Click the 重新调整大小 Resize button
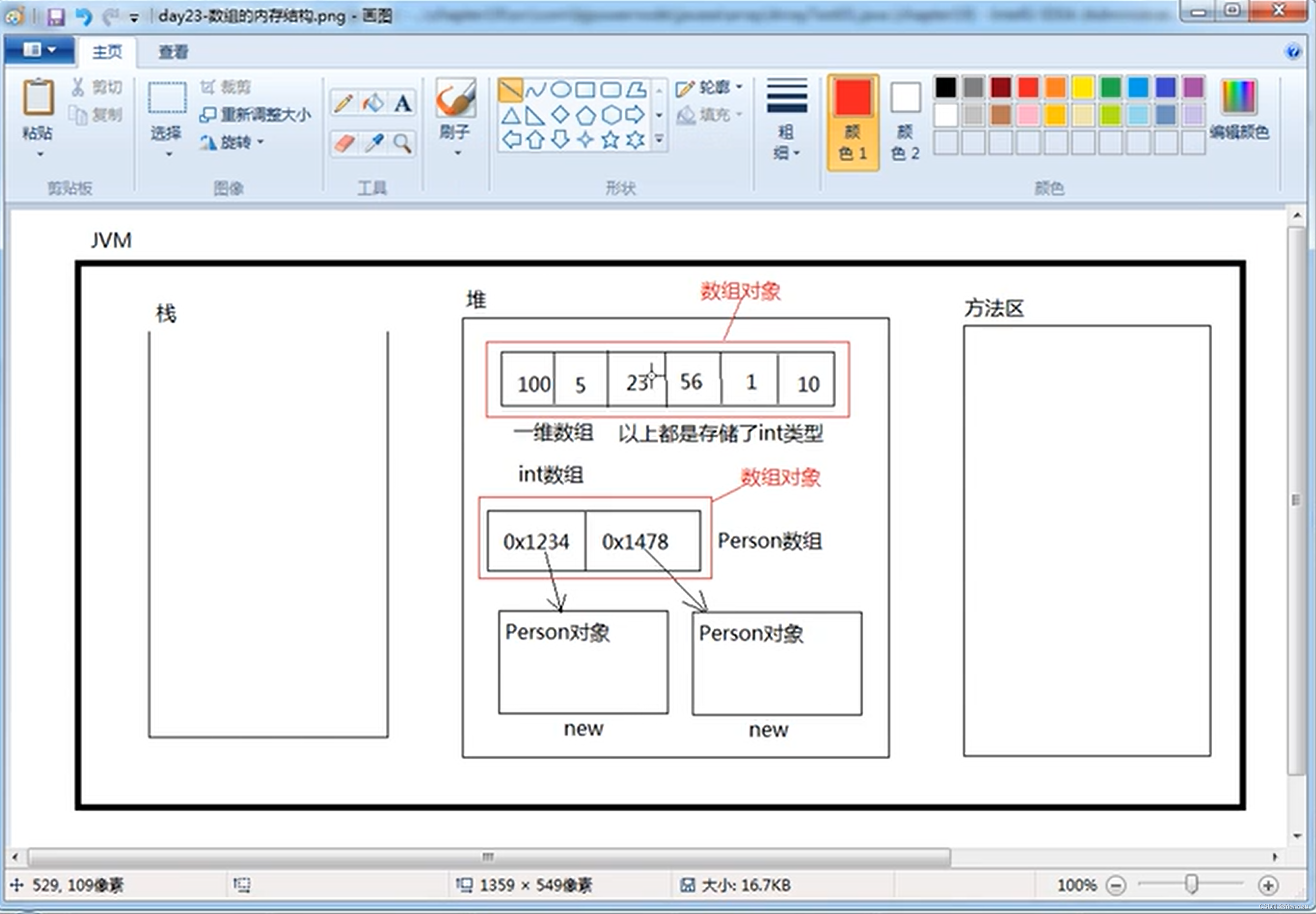The image size is (1316, 914). pos(256,115)
